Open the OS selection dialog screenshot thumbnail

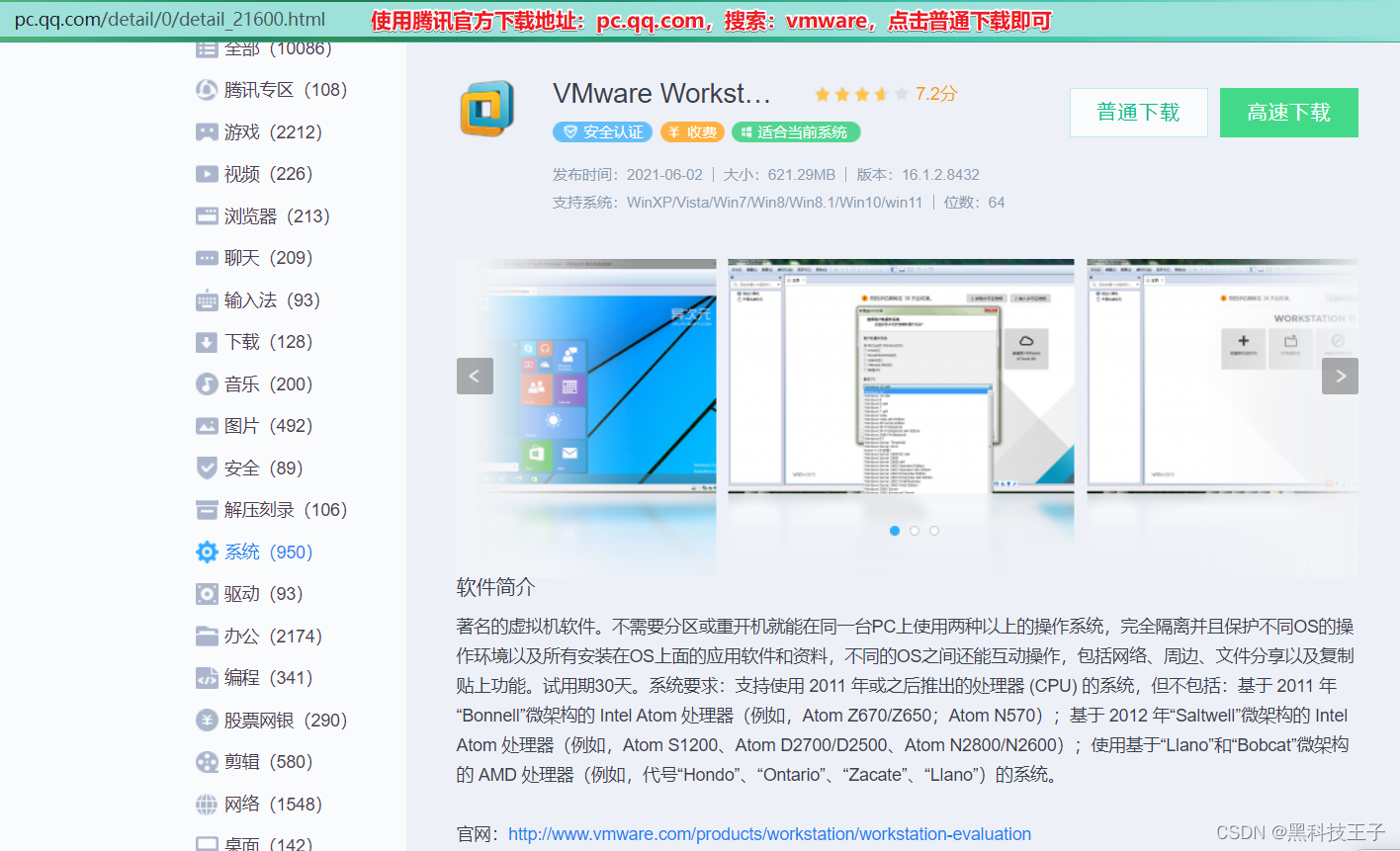pos(901,376)
